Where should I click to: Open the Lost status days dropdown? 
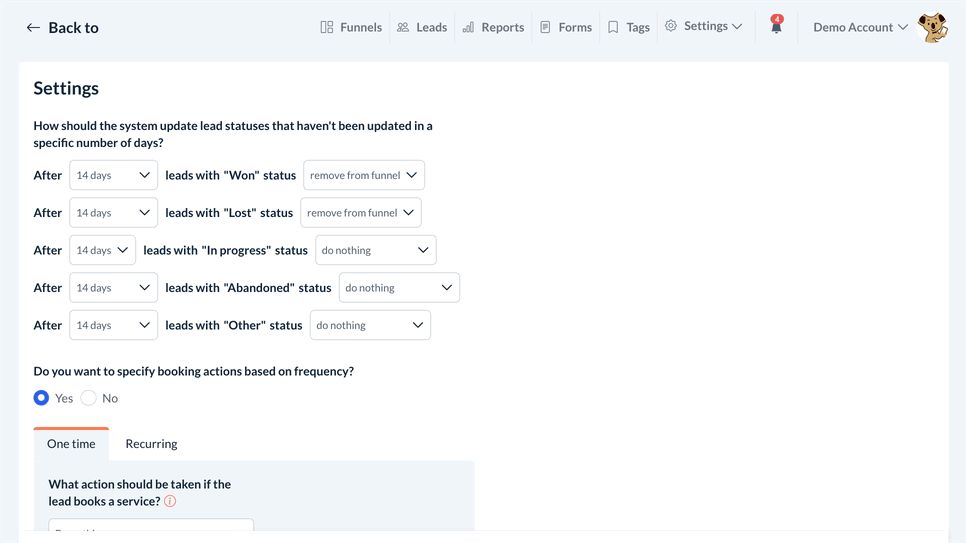pyautogui.click(x=113, y=213)
